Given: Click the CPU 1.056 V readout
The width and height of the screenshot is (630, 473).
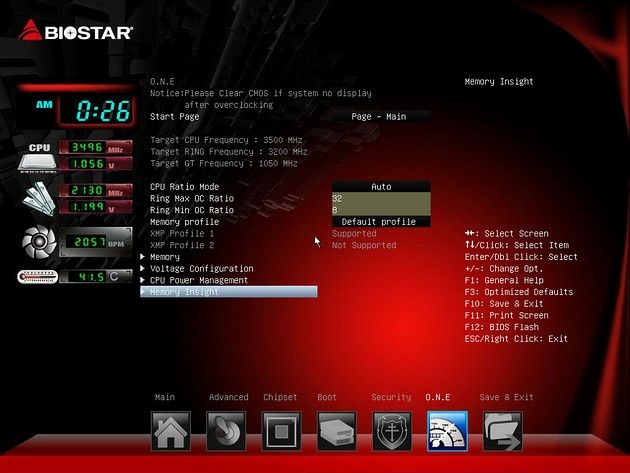Looking at the screenshot, I should (x=96, y=164).
